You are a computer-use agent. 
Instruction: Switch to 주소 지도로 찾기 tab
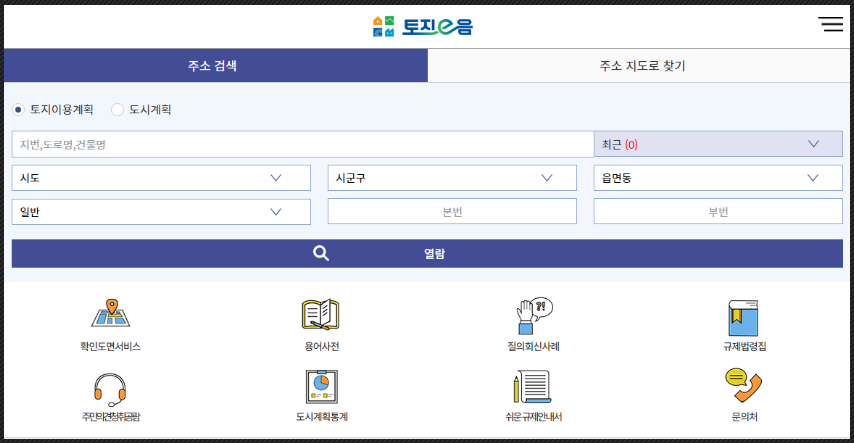point(640,65)
